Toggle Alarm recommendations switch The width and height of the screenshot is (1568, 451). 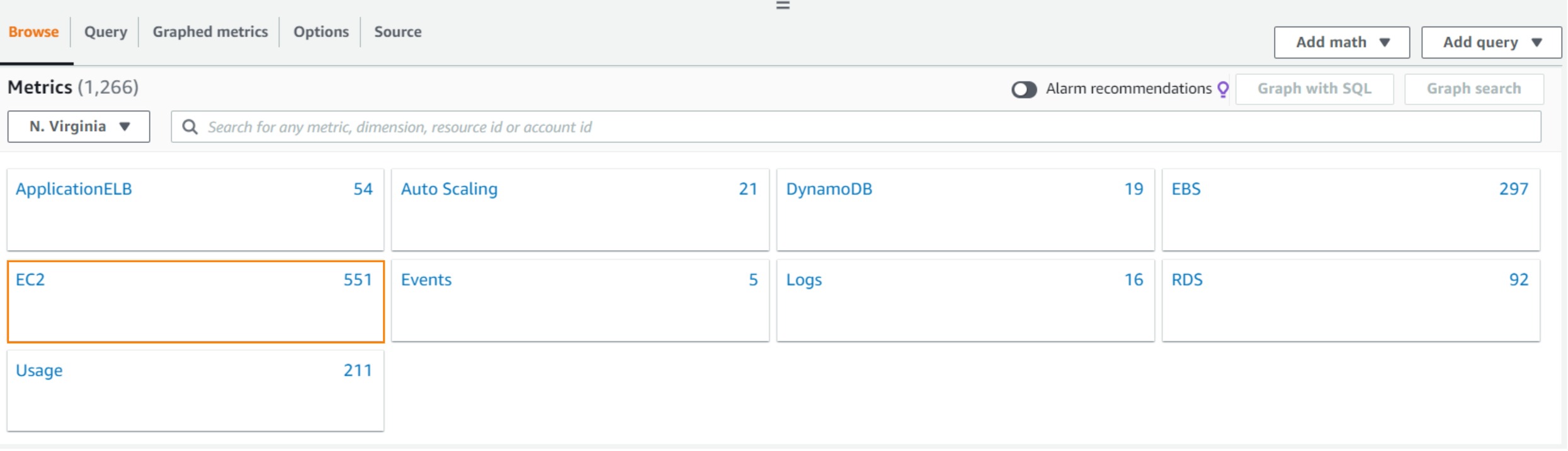1024,89
